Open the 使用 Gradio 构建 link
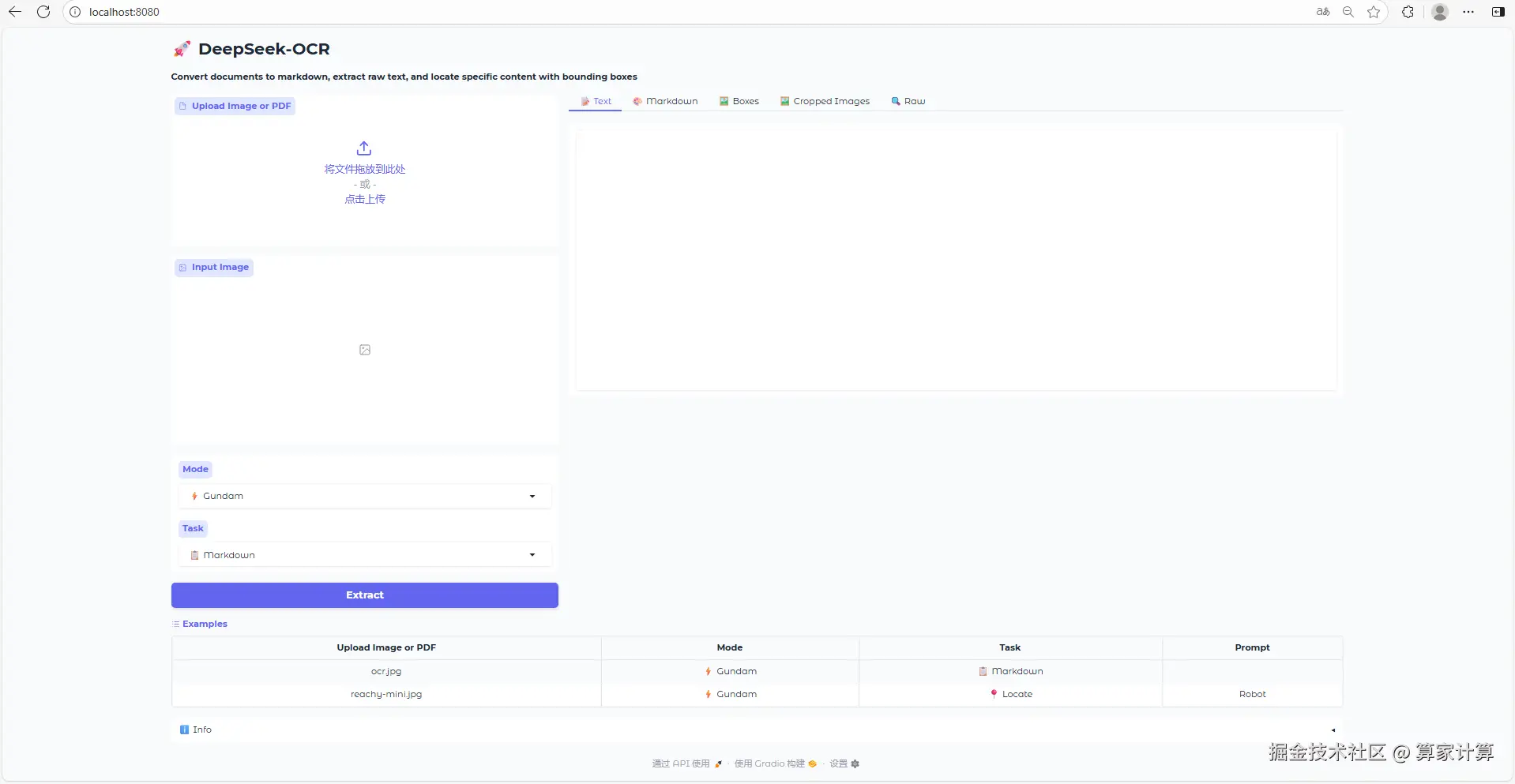The height and width of the screenshot is (784, 1515). click(x=775, y=763)
